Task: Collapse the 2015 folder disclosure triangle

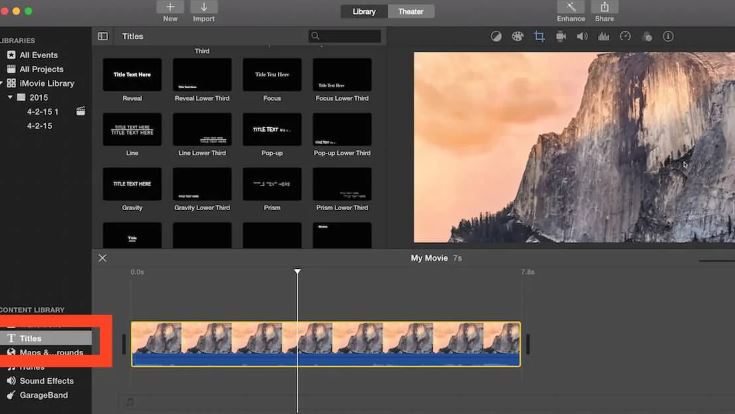Action: [10, 98]
